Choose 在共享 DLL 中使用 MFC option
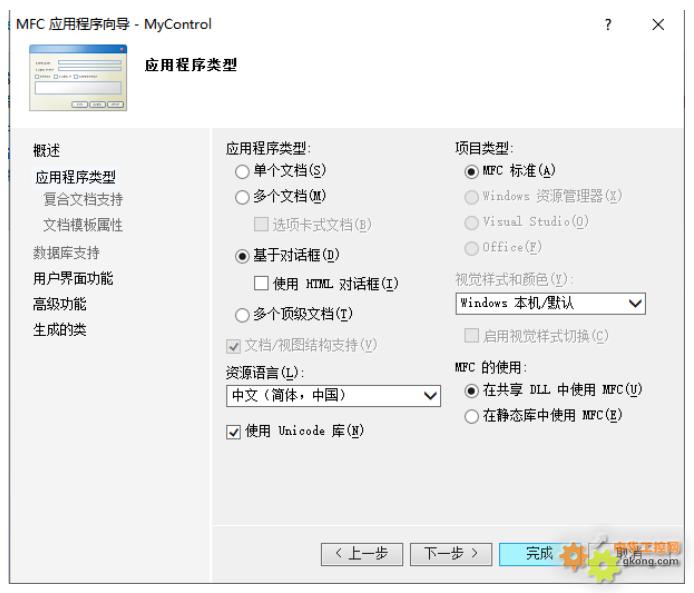This screenshot has height=593, width=694. 471,390
